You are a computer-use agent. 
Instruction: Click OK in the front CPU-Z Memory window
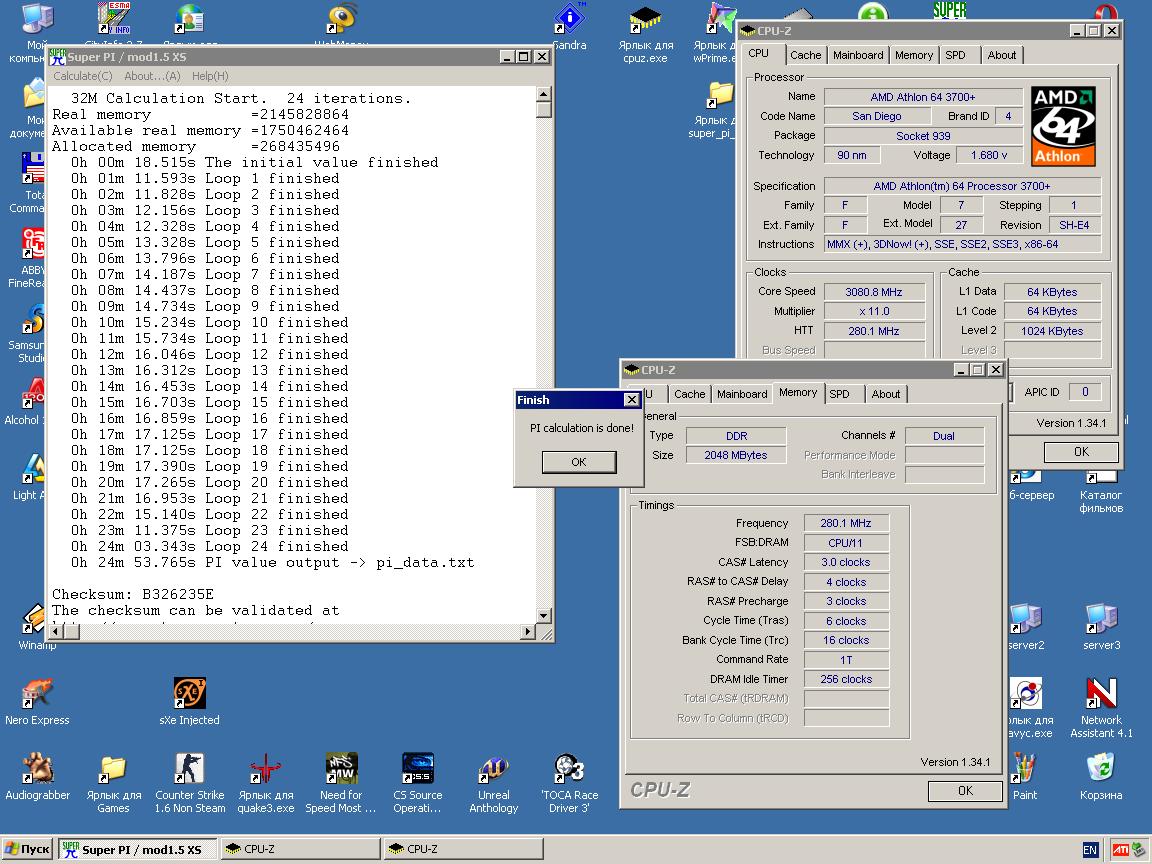(965, 791)
